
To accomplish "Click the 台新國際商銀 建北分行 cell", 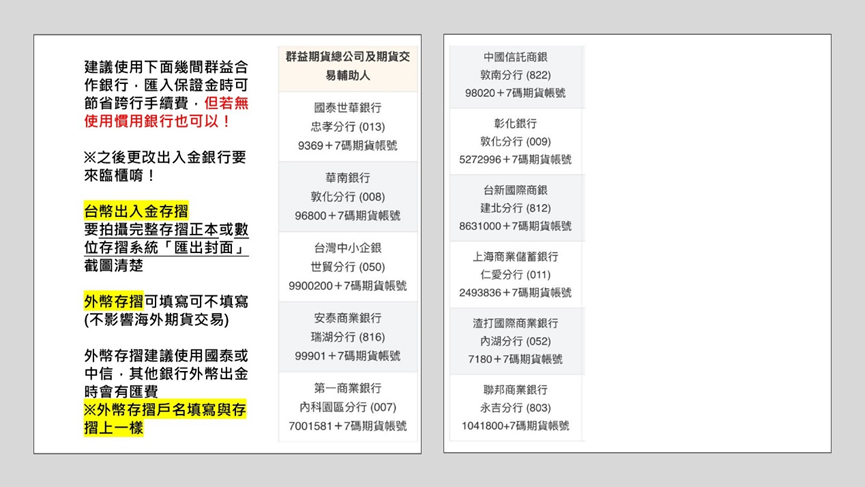I will point(515,208).
